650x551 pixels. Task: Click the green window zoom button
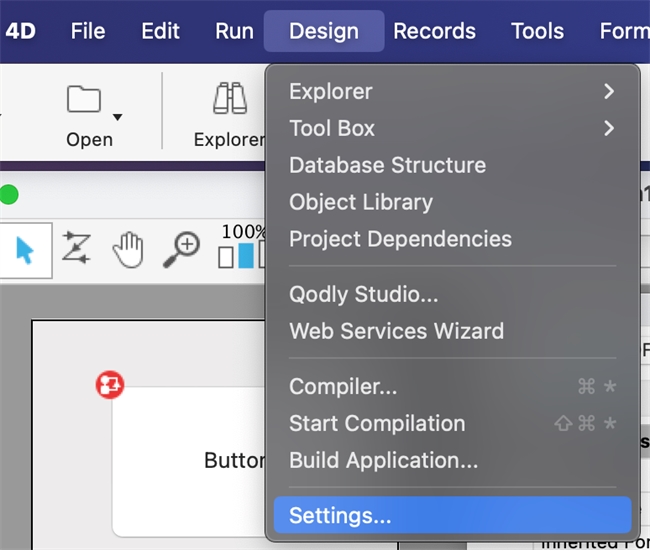click(8, 195)
